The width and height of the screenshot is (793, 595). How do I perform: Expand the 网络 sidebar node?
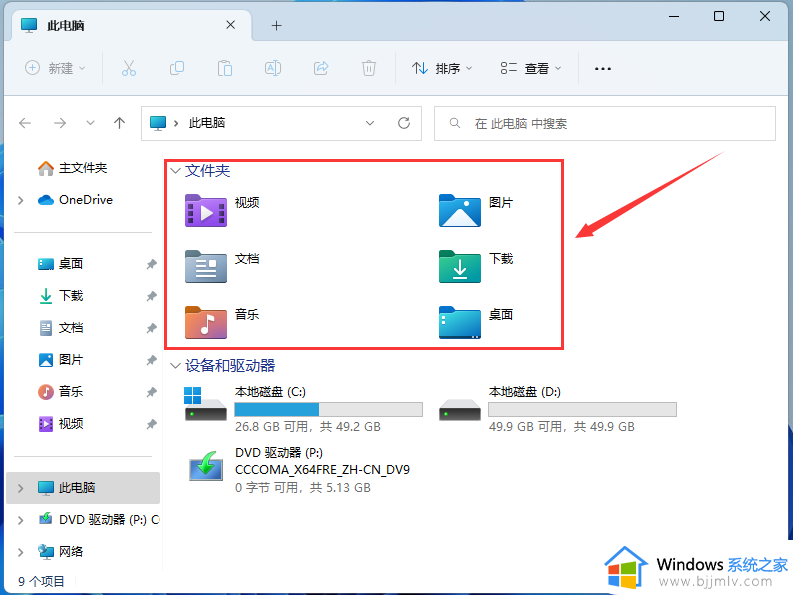point(21,552)
